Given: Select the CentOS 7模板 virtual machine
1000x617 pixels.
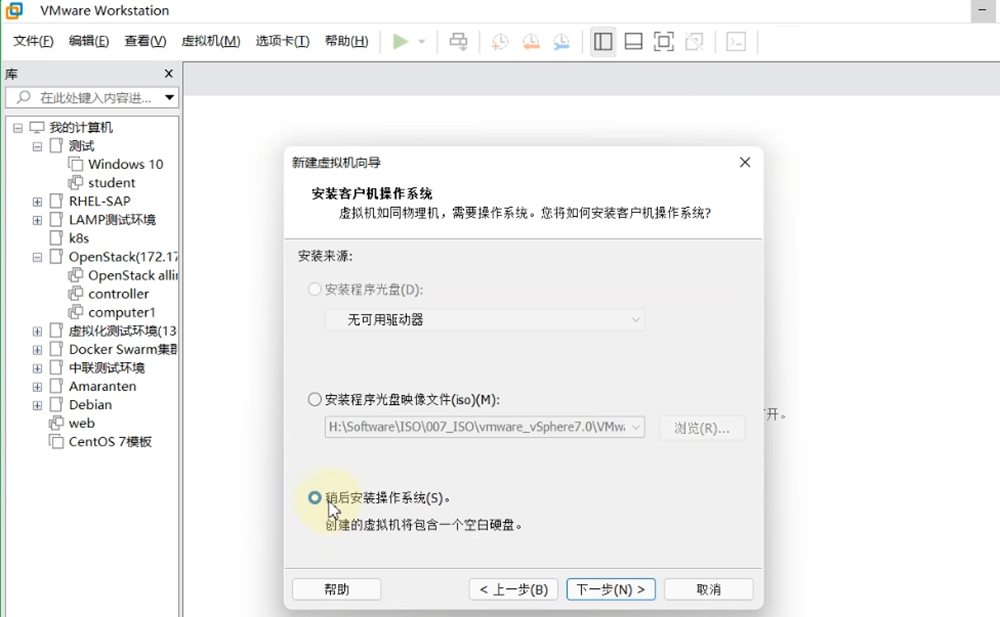Looking at the screenshot, I should [x=110, y=442].
